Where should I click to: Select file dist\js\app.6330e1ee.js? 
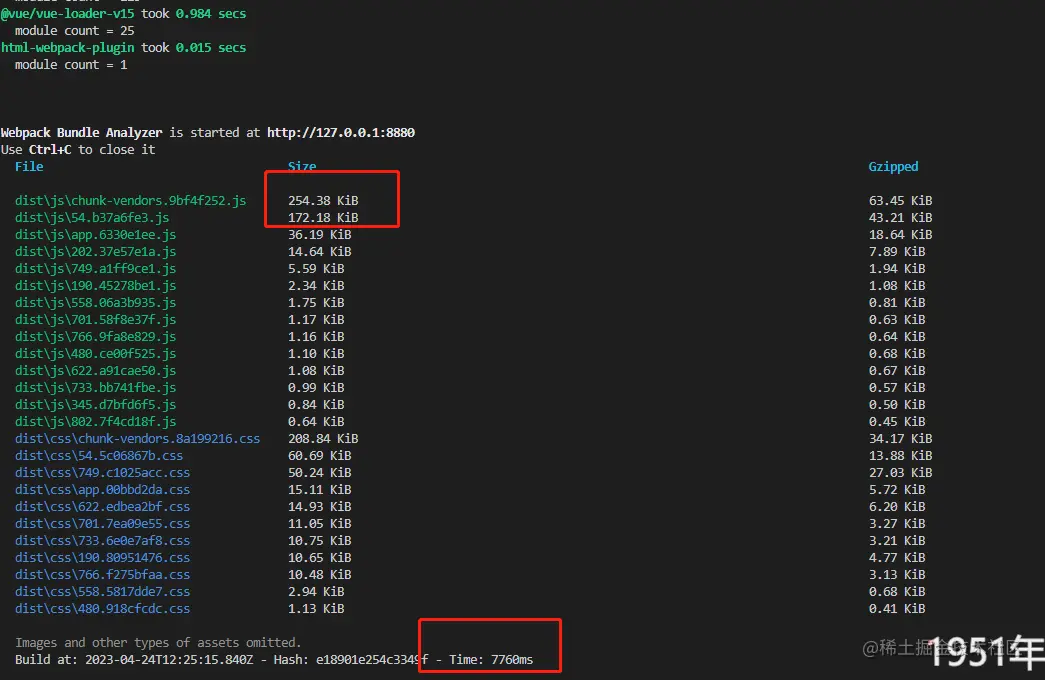click(95, 235)
